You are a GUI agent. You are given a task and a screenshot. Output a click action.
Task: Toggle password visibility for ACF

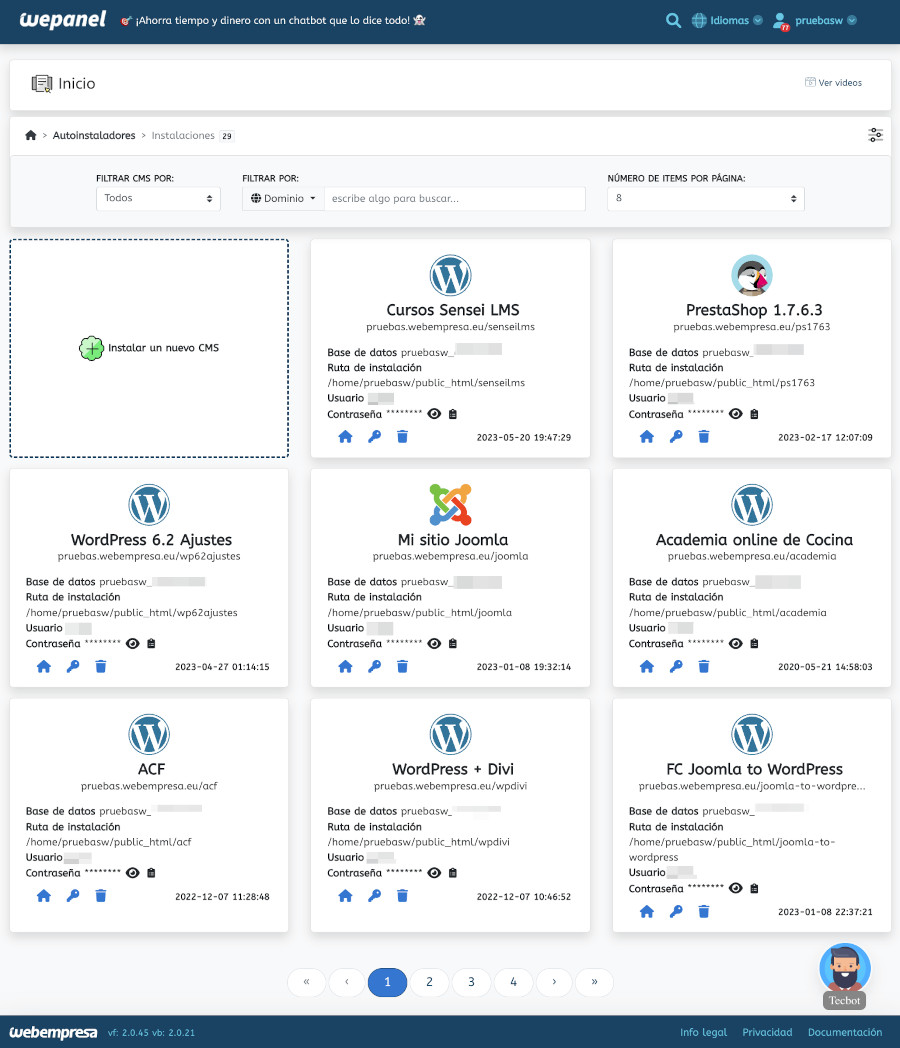[x=133, y=873]
